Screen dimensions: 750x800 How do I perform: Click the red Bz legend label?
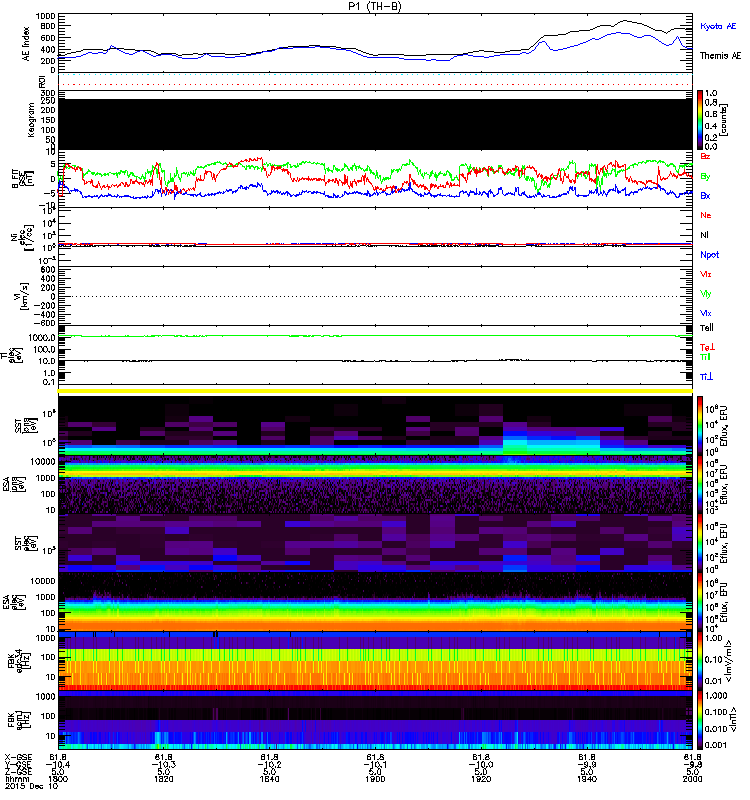(x=705, y=157)
